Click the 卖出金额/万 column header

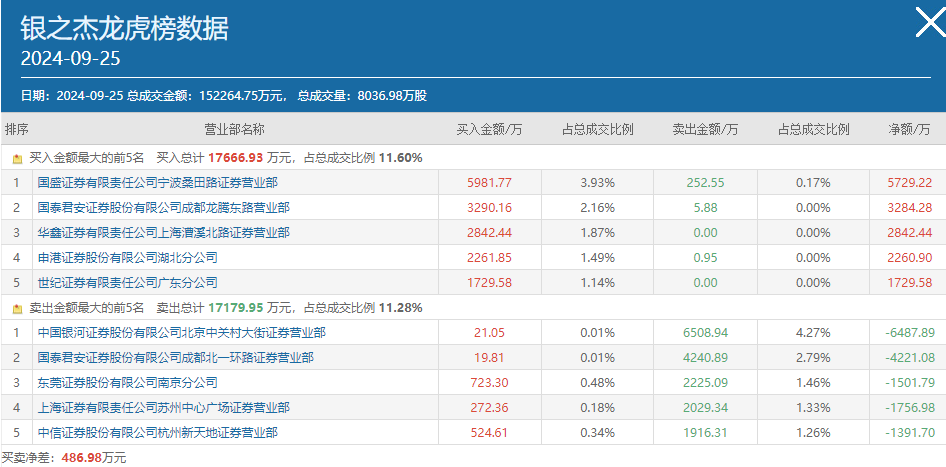(x=705, y=129)
